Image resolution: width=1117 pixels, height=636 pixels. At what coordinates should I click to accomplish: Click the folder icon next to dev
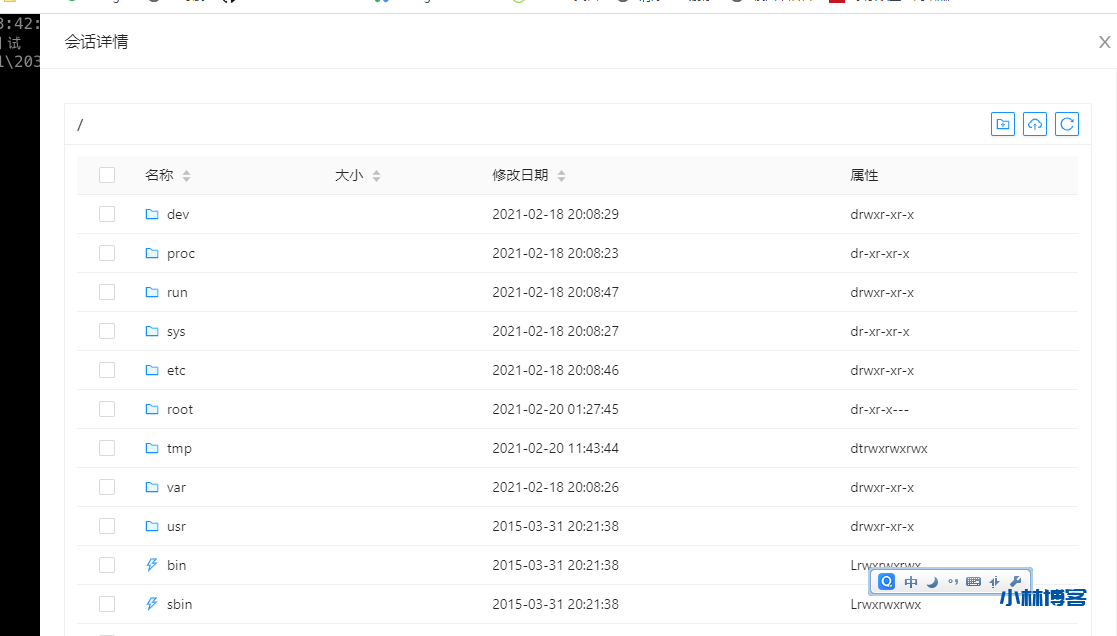(x=152, y=214)
